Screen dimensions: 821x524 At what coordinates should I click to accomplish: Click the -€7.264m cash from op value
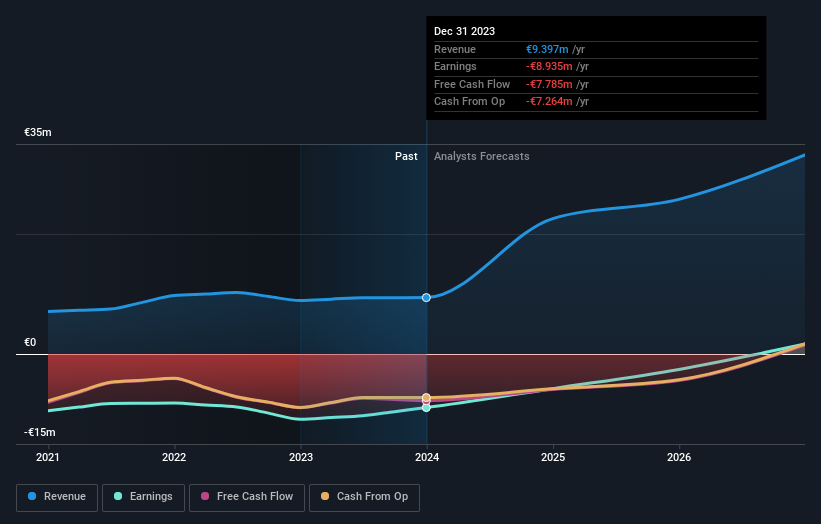(x=549, y=102)
